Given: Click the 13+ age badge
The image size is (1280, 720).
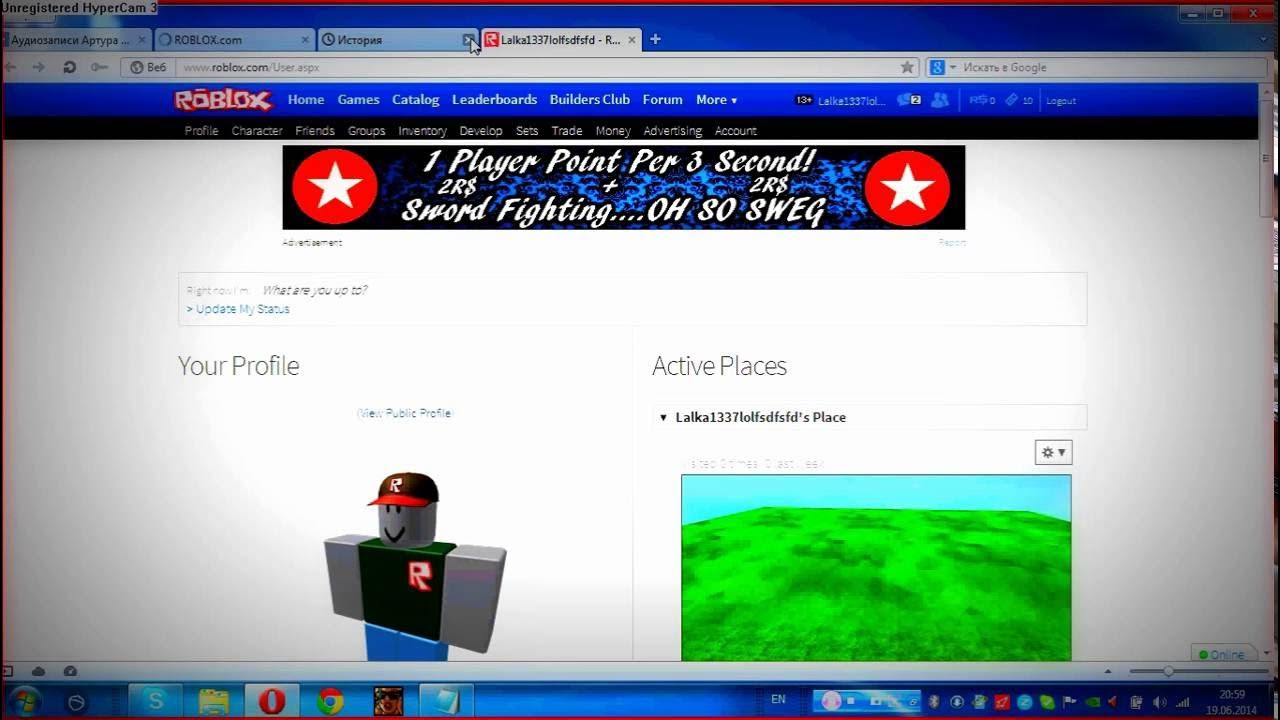Looking at the screenshot, I should click(804, 100).
